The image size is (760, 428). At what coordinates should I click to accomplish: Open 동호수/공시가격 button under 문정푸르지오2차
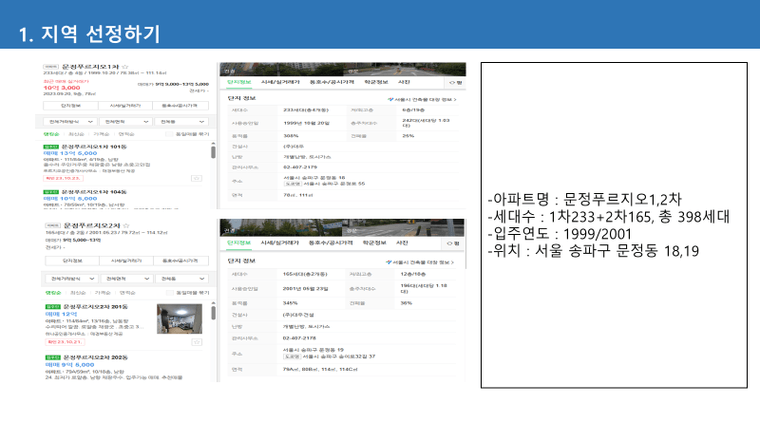click(x=181, y=261)
